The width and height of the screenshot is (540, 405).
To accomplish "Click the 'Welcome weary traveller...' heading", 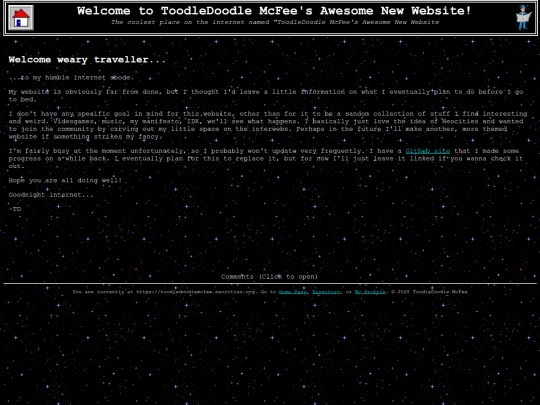I will point(87,60).
